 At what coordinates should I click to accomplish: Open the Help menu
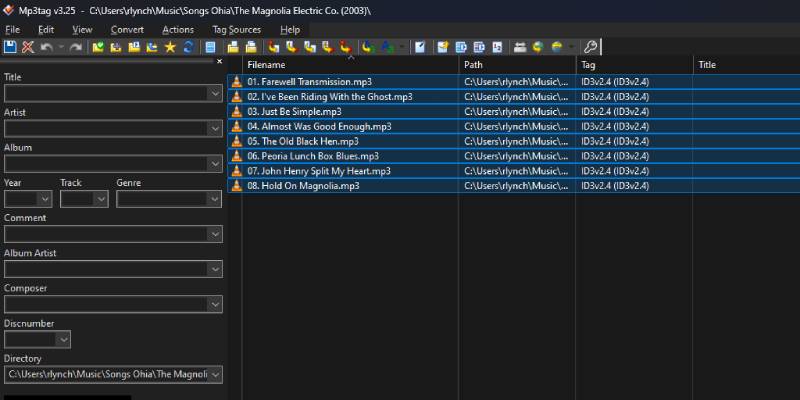click(290, 30)
